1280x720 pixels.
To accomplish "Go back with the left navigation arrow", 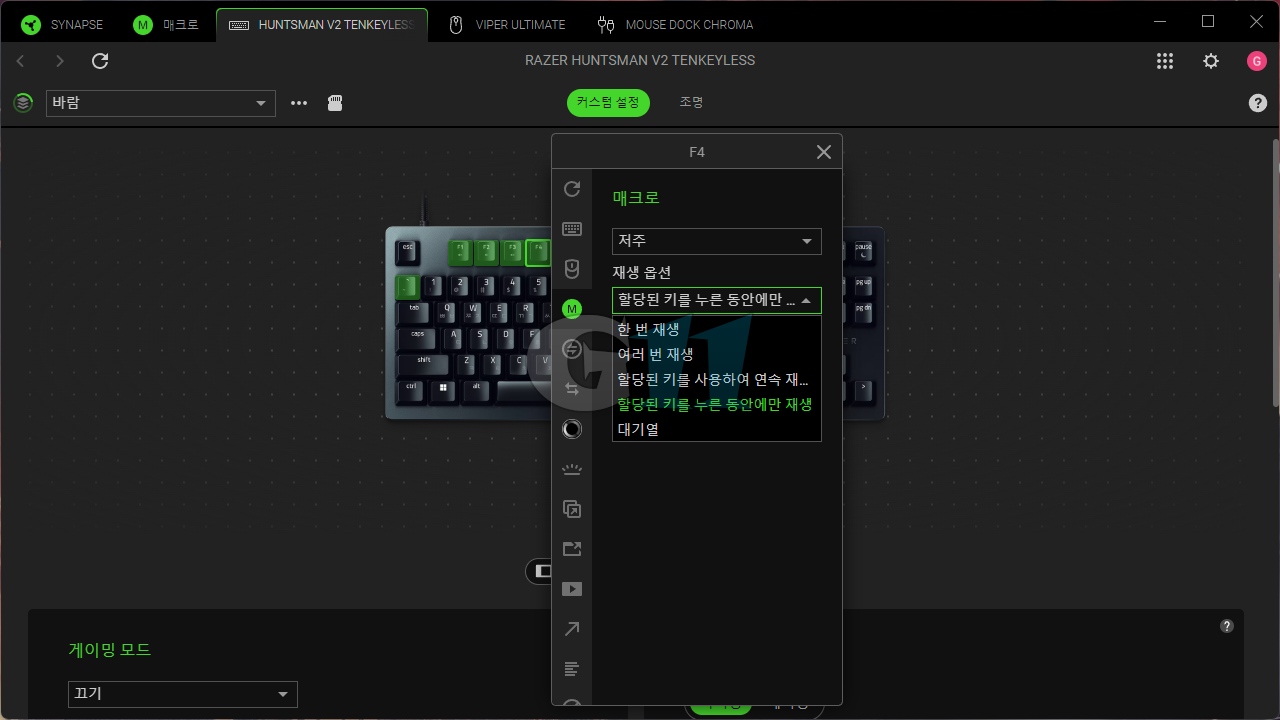I will pyautogui.click(x=21, y=61).
